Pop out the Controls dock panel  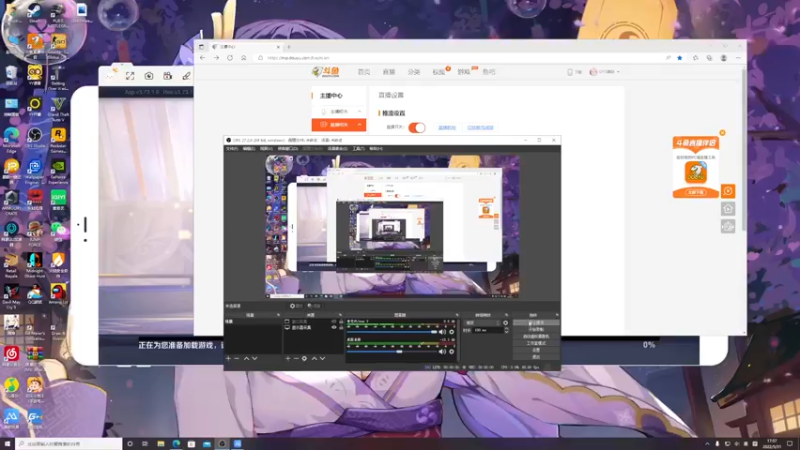click(x=557, y=315)
